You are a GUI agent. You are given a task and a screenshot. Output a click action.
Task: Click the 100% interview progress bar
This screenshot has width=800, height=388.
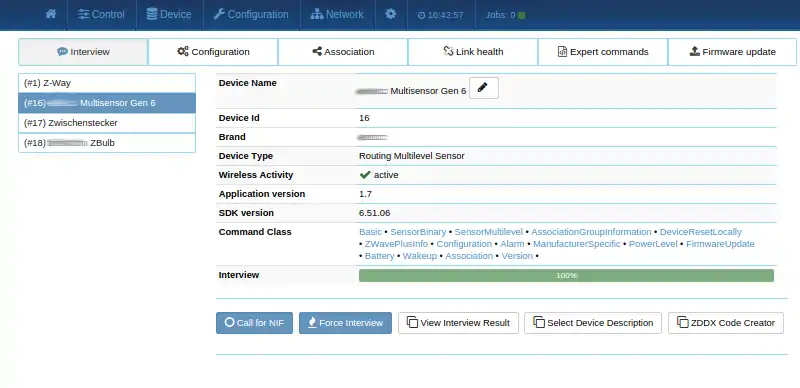(x=566, y=276)
